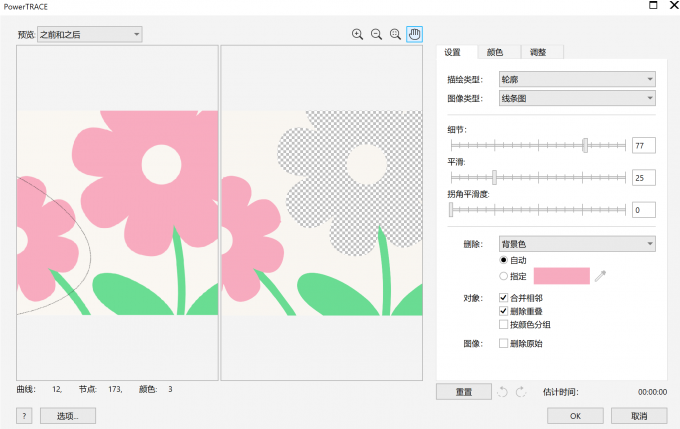
Task: Expand the 描绘类型 轮廓 dropdown
Action: (x=591, y=79)
